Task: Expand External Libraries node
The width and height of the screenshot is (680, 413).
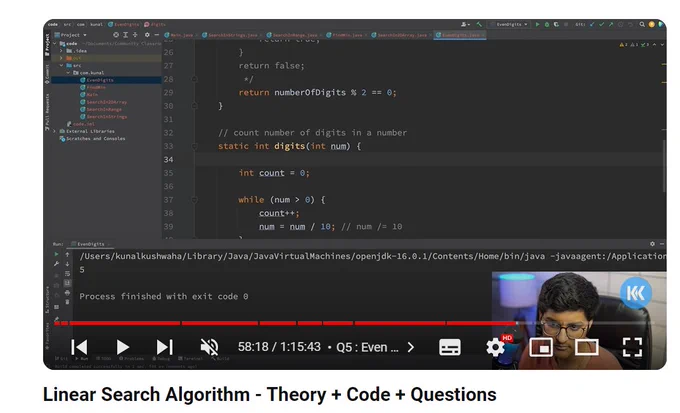Action: click(54, 131)
